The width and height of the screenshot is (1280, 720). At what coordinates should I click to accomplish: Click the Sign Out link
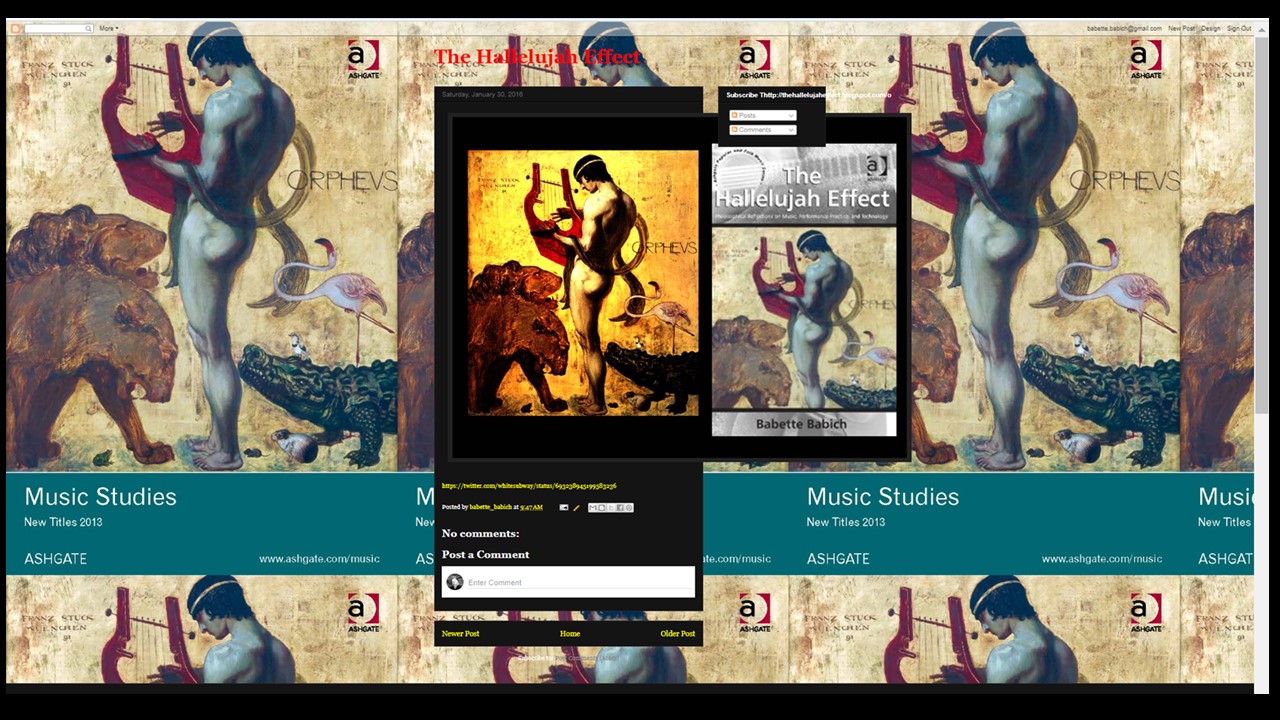pyautogui.click(x=1239, y=28)
